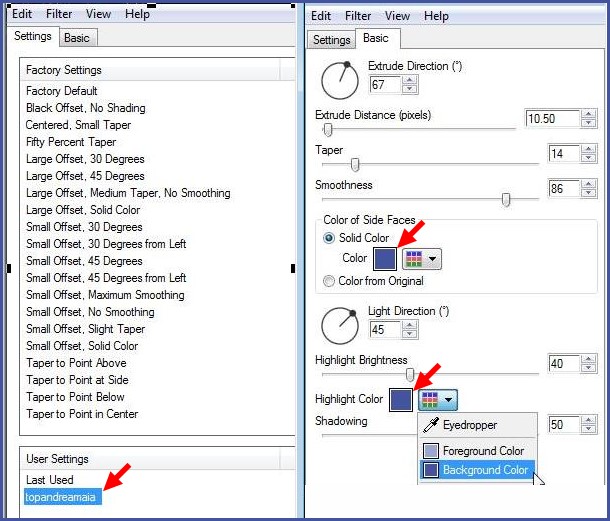Open the Filter menu in left panel
Screen dimensions: 610x521
tap(59, 15)
